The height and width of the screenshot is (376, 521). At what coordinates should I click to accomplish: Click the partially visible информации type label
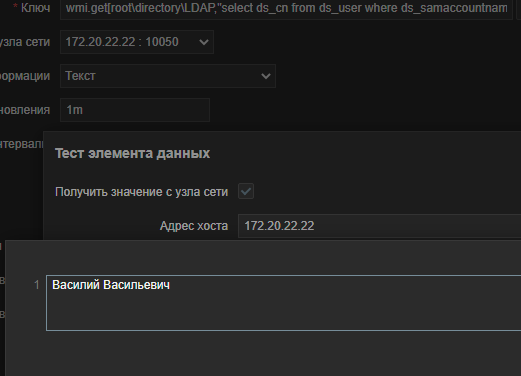(x=25, y=76)
